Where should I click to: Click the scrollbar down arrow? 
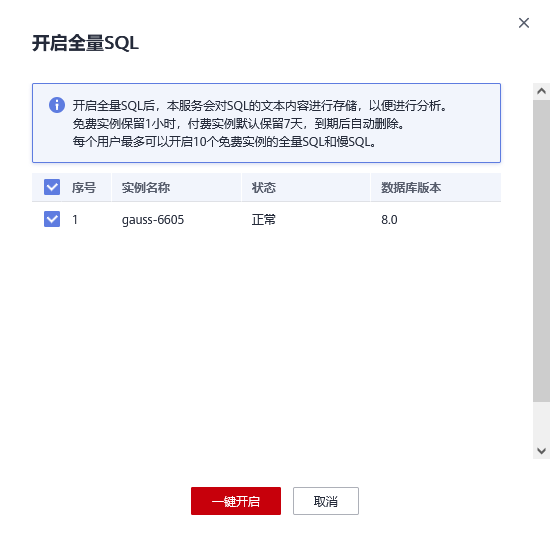click(541, 451)
